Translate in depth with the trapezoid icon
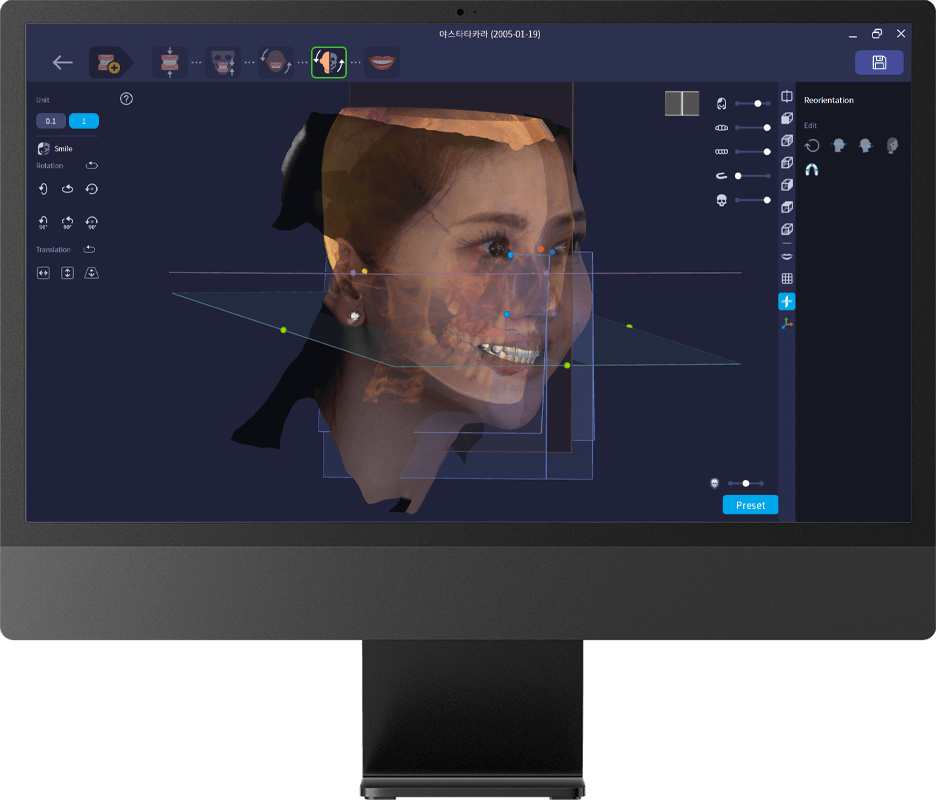The image size is (936, 800). coord(91,273)
